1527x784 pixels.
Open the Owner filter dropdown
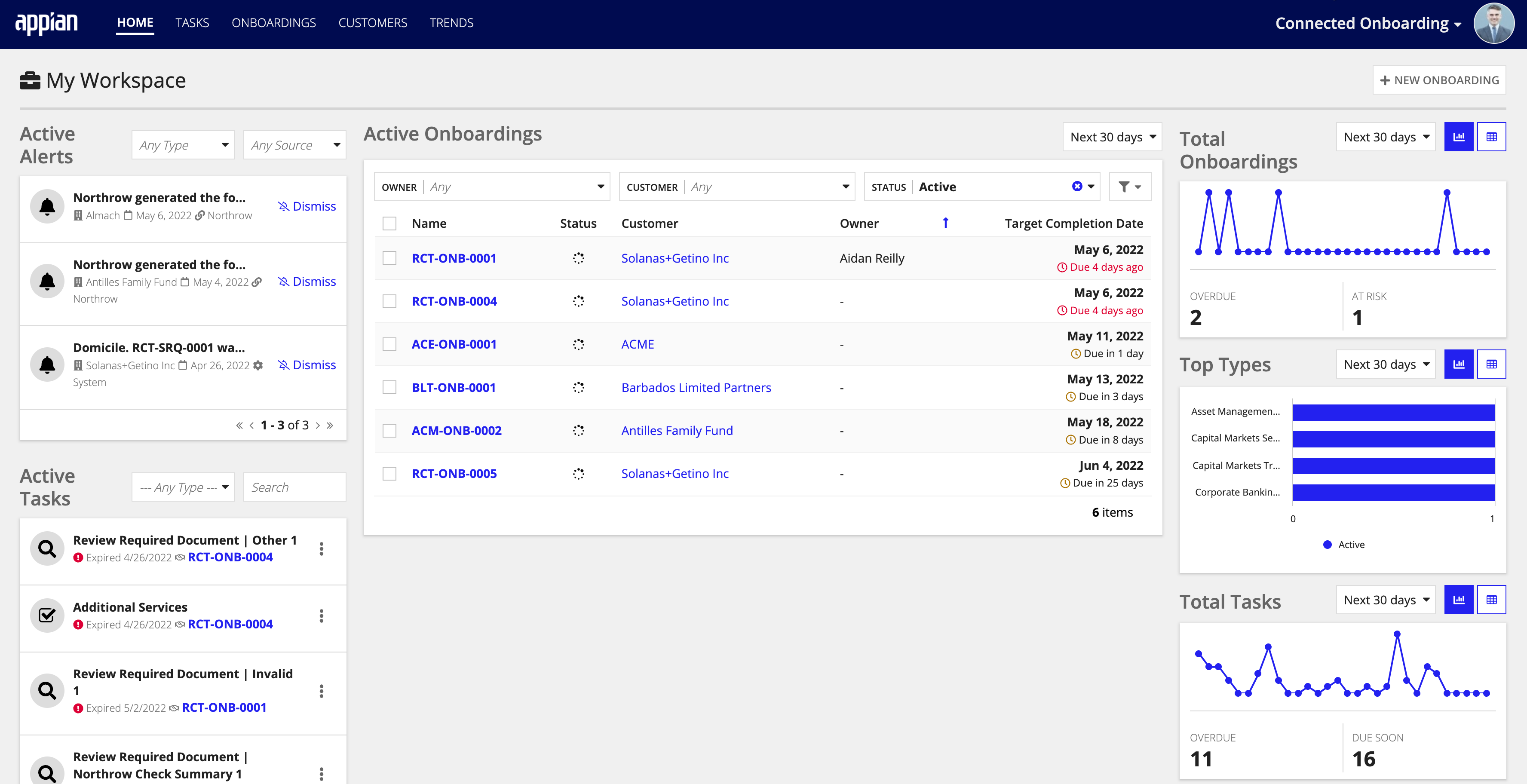pyautogui.click(x=492, y=187)
